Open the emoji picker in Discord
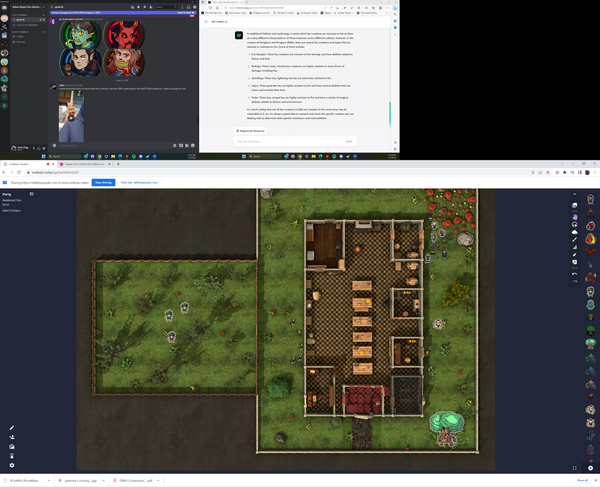The image size is (600, 487). [193, 145]
